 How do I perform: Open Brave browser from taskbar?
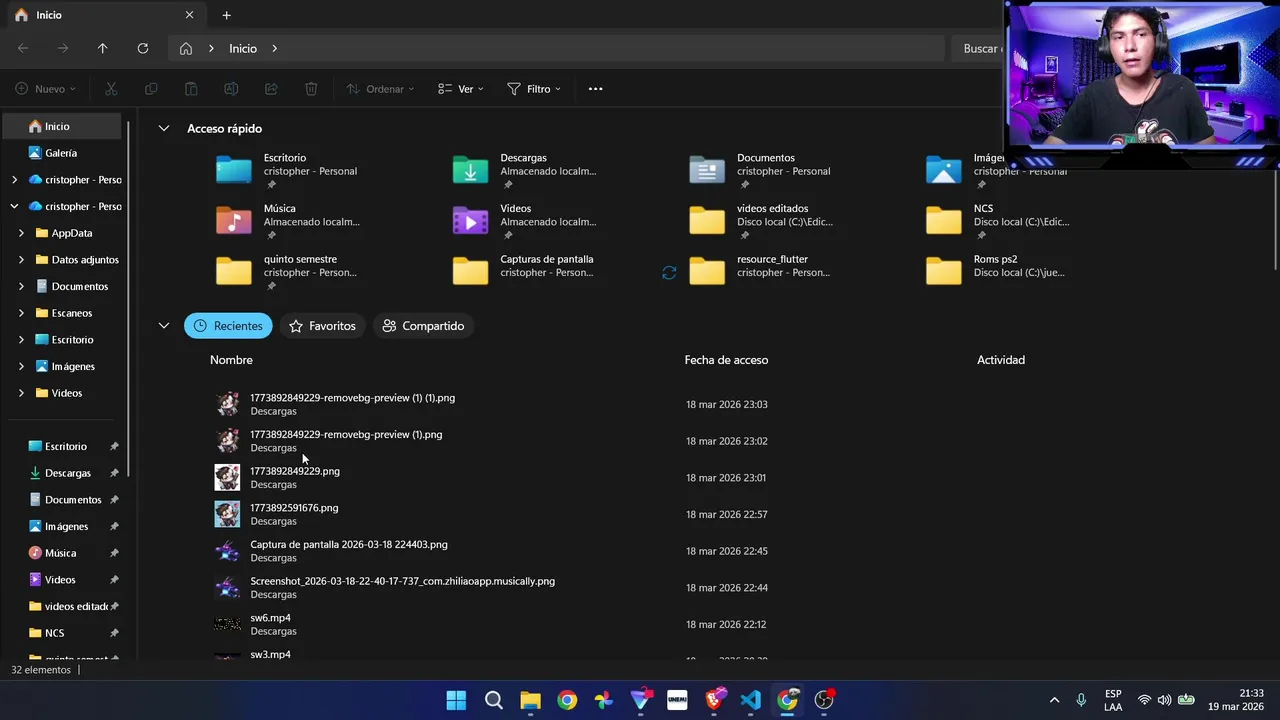coord(714,700)
